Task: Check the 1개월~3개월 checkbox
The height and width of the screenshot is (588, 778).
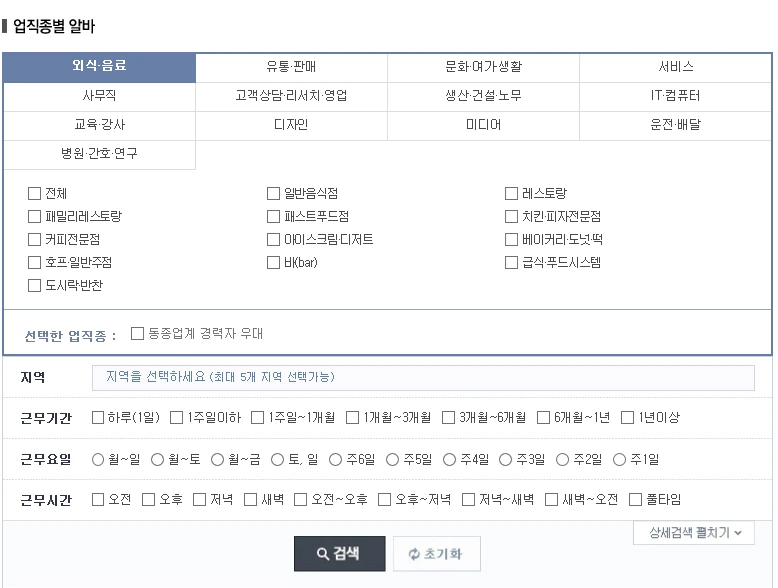Action: [x=352, y=418]
